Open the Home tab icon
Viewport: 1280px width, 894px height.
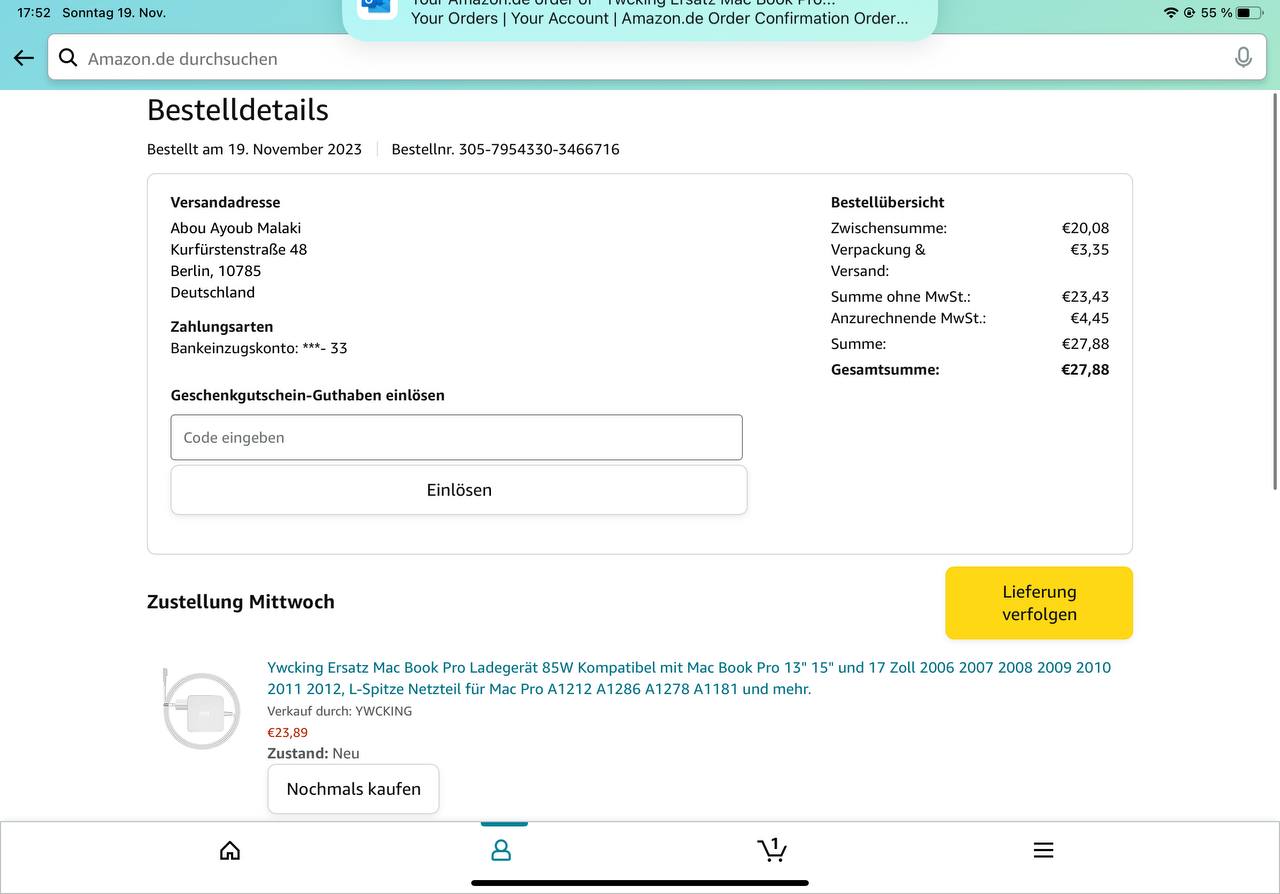point(230,850)
